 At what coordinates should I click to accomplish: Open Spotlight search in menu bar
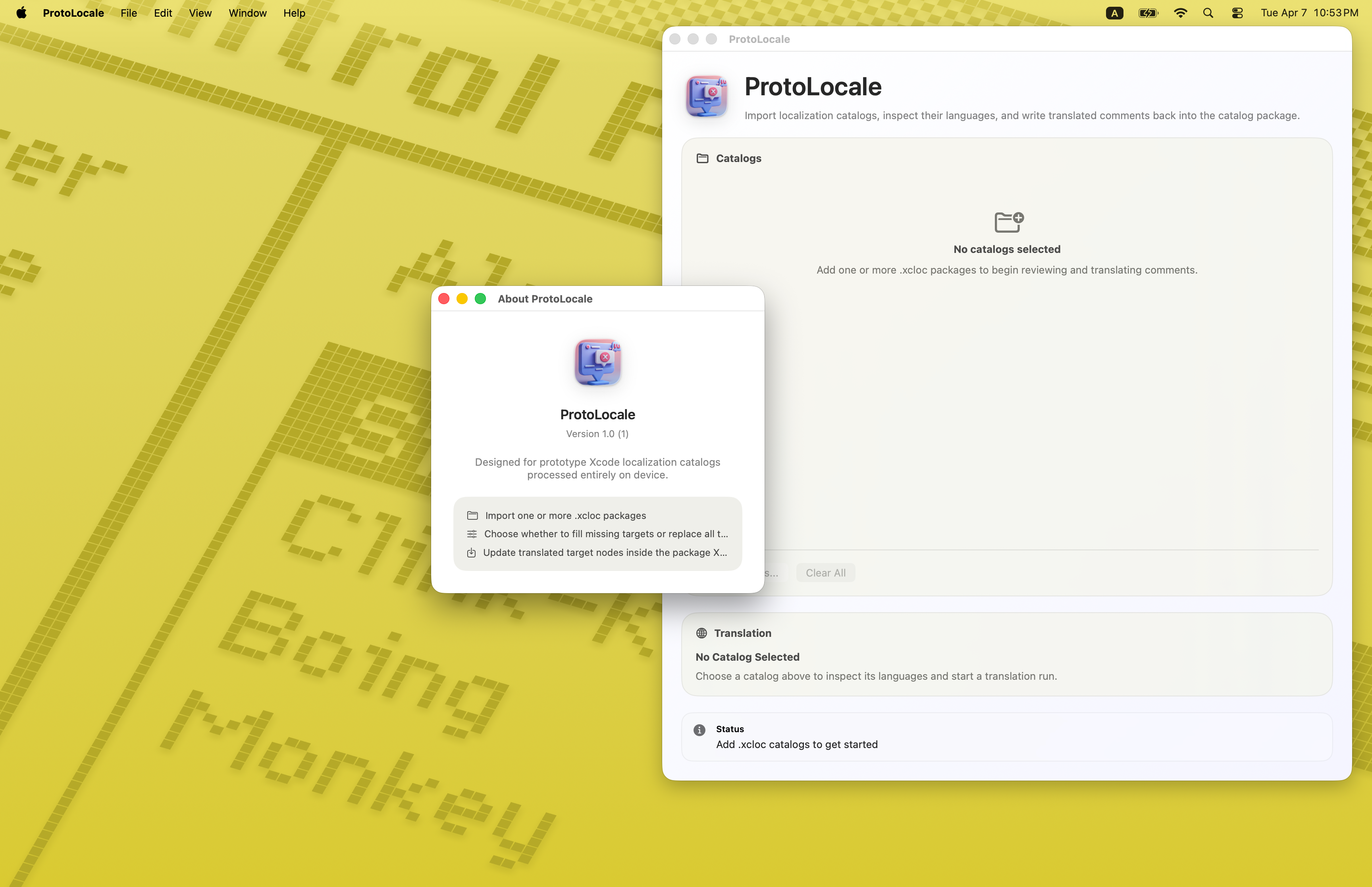tap(1208, 13)
